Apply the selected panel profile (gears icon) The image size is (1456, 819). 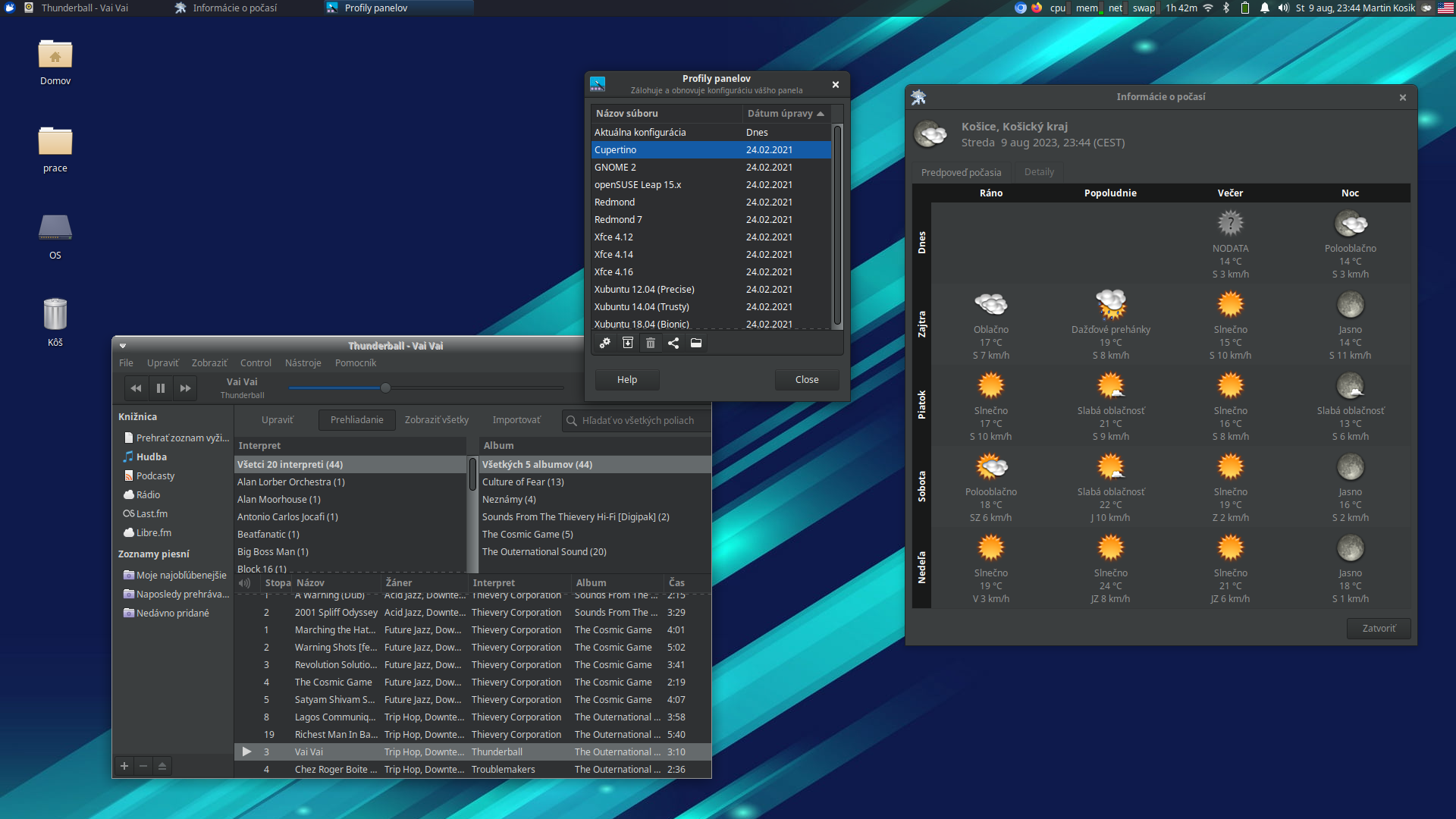click(x=604, y=344)
